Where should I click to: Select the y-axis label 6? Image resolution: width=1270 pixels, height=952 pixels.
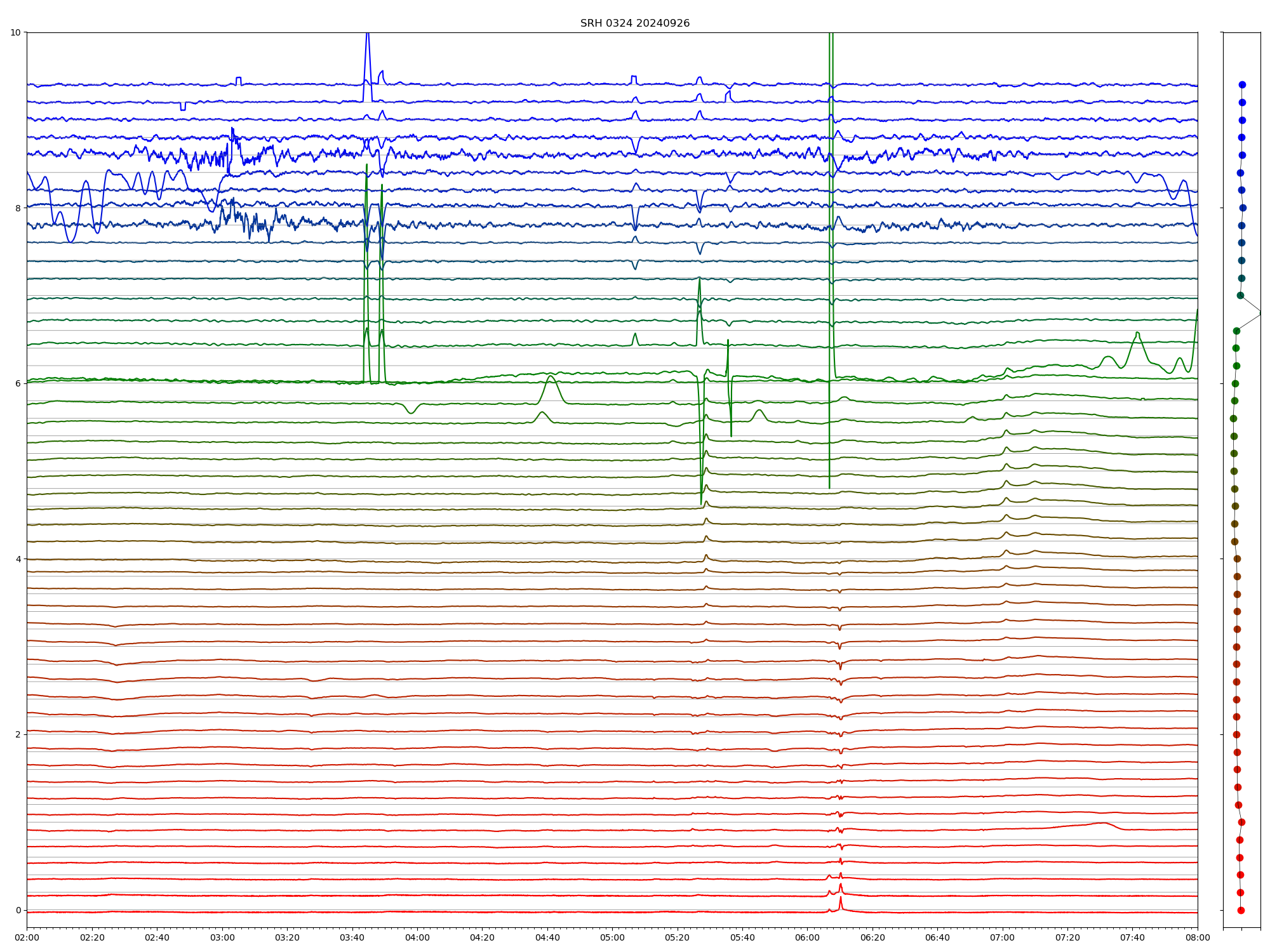(18, 383)
